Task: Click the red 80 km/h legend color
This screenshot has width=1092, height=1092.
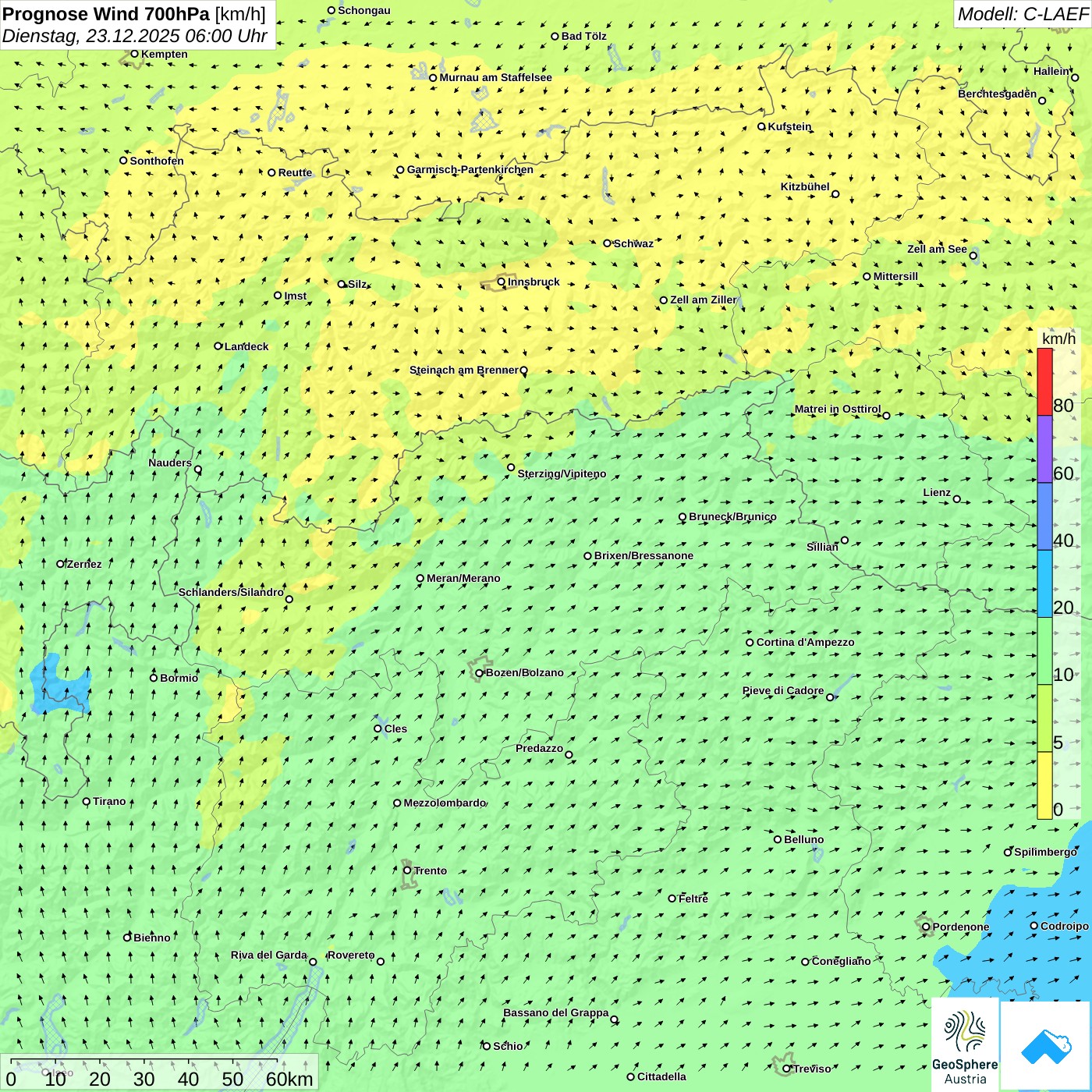Action: coord(1044,382)
